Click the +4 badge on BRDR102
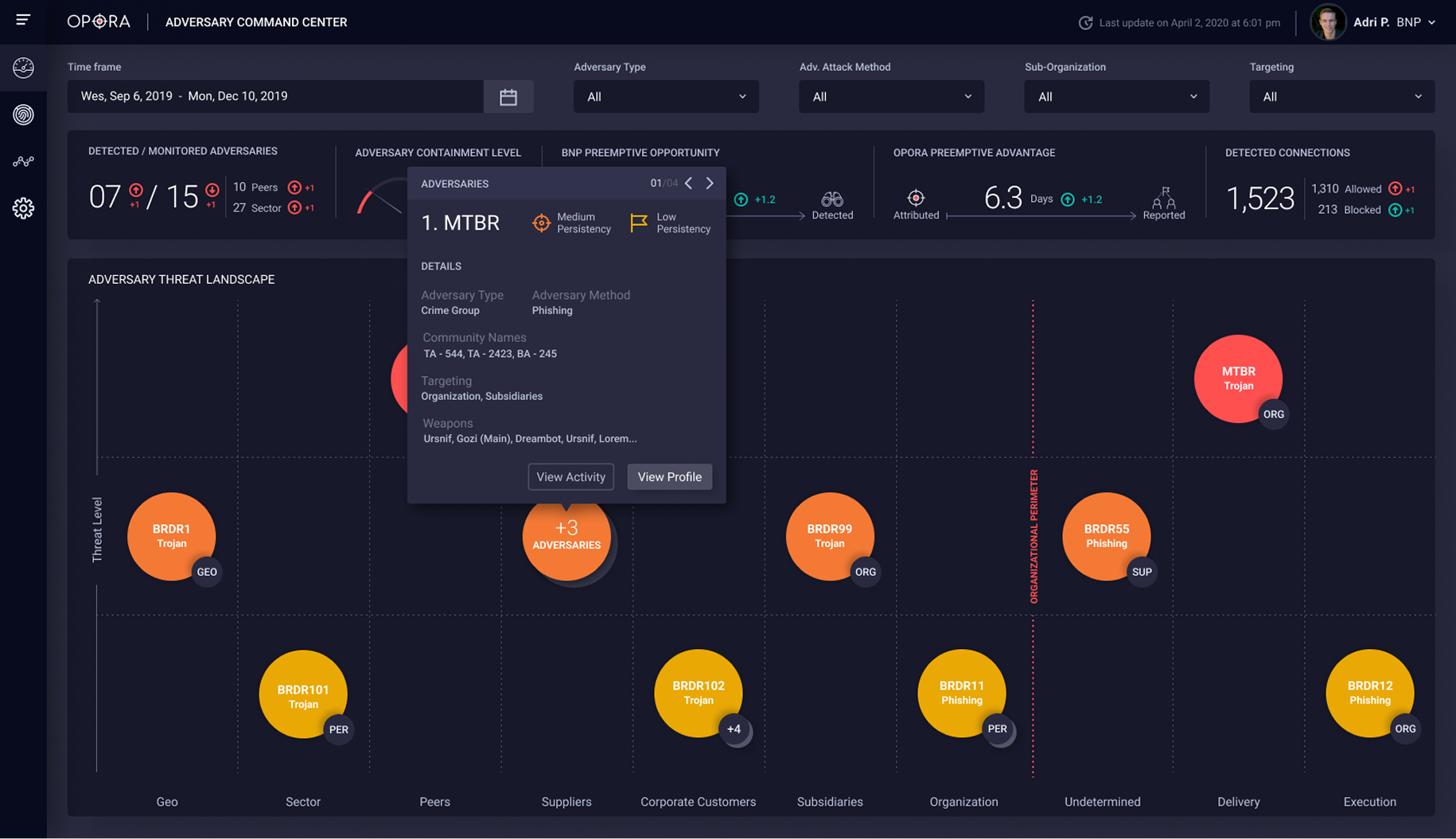This screenshot has height=839, width=1456. (x=734, y=729)
